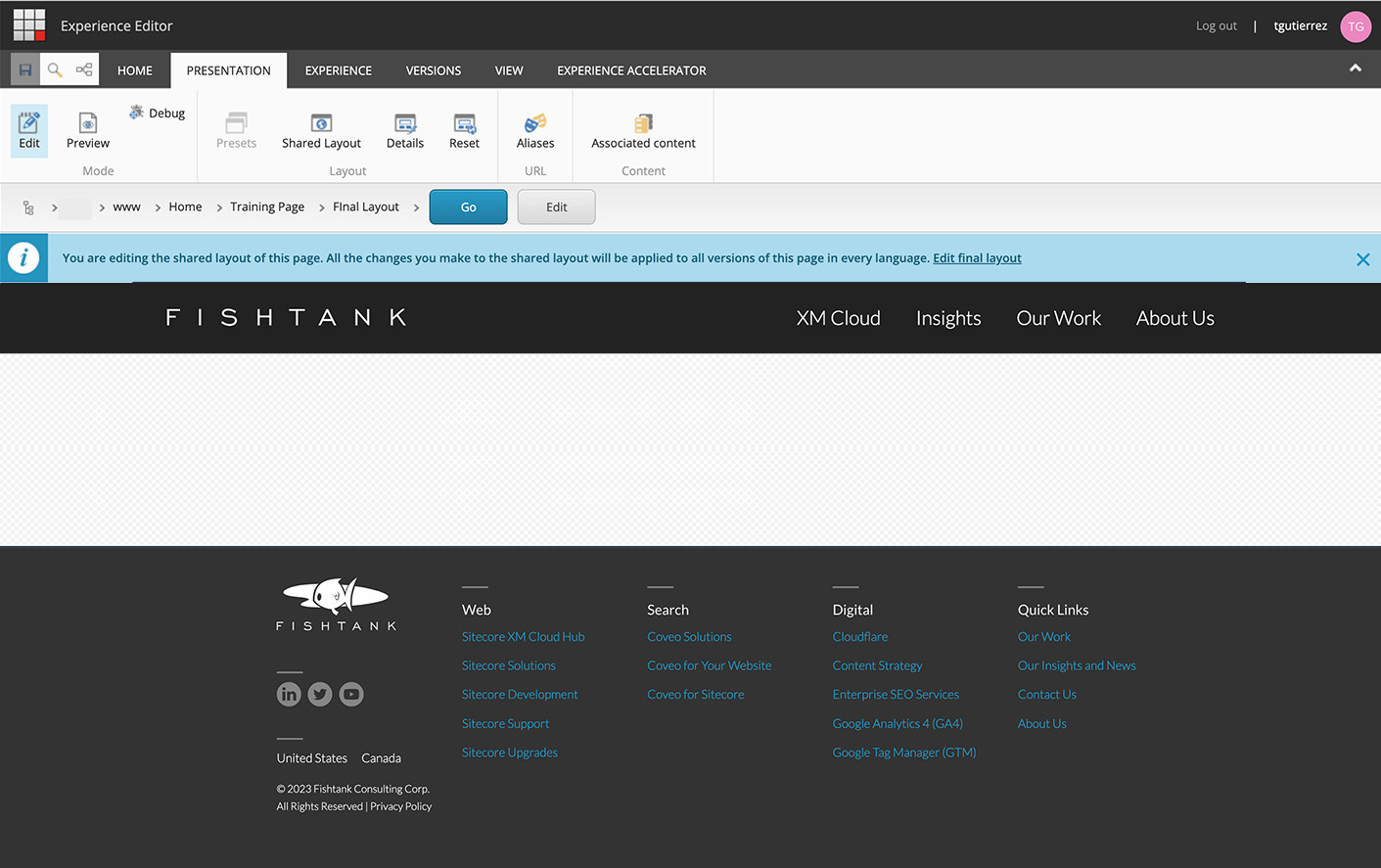The width and height of the screenshot is (1381, 868).
Task: Select Home in the breadcrumb
Action: (x=185, y=207)
